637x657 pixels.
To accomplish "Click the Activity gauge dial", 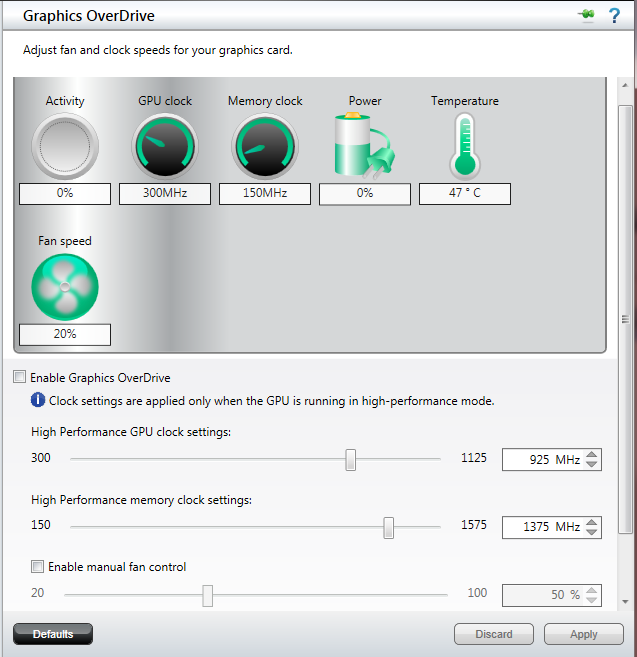I will point(65,147).
